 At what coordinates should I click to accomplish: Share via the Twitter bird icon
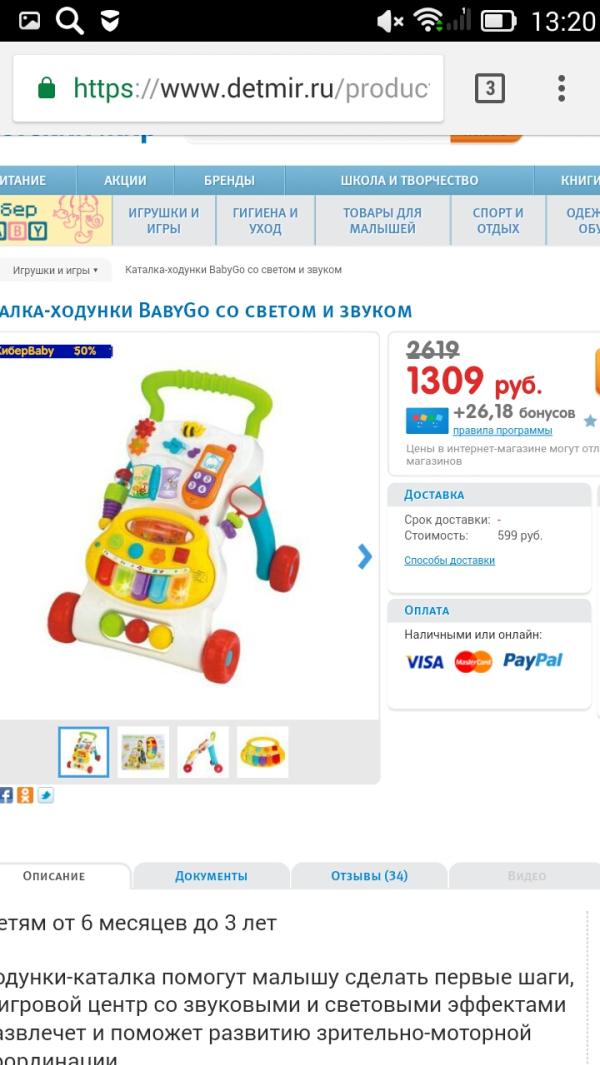click(46, 795)
